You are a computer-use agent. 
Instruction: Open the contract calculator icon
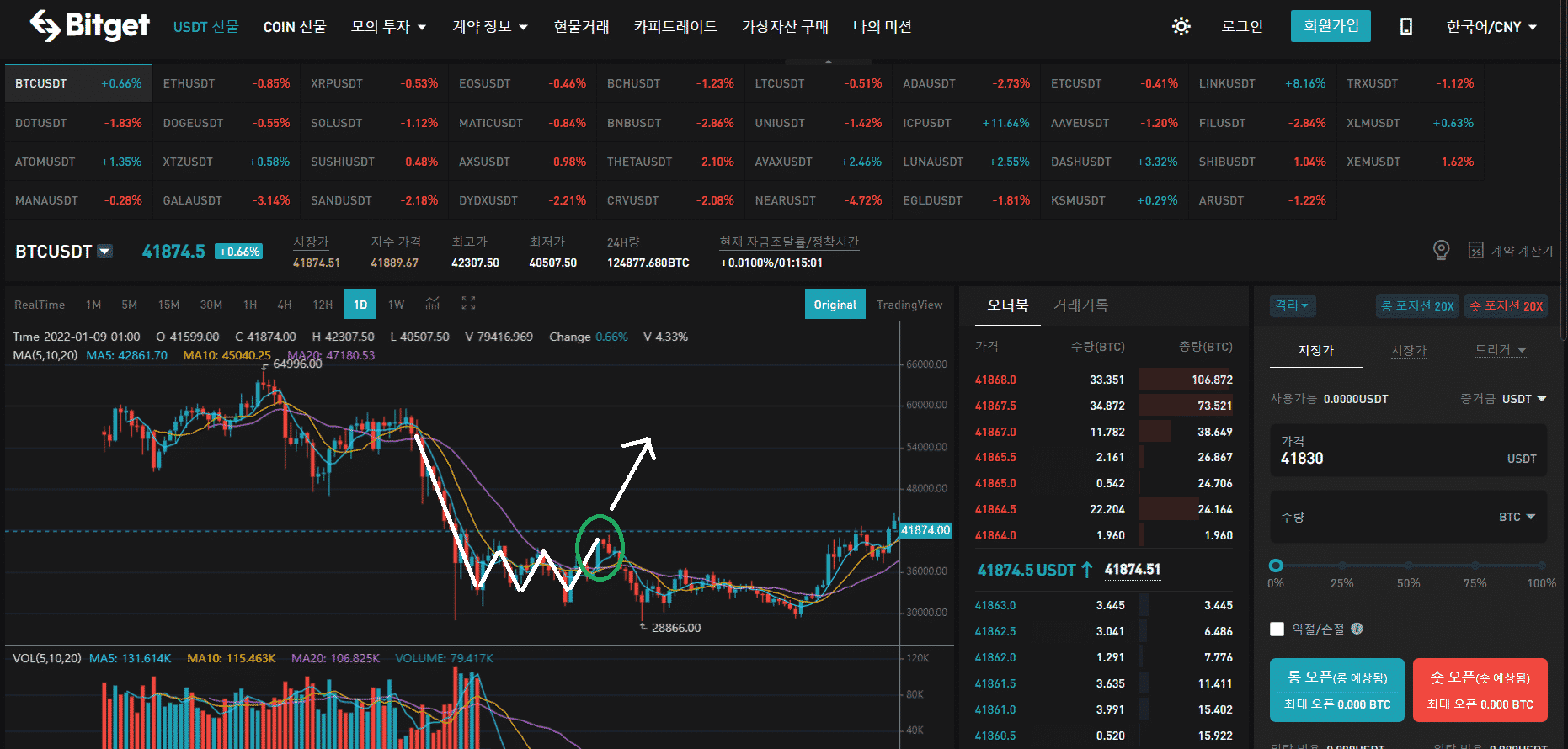1475,250
